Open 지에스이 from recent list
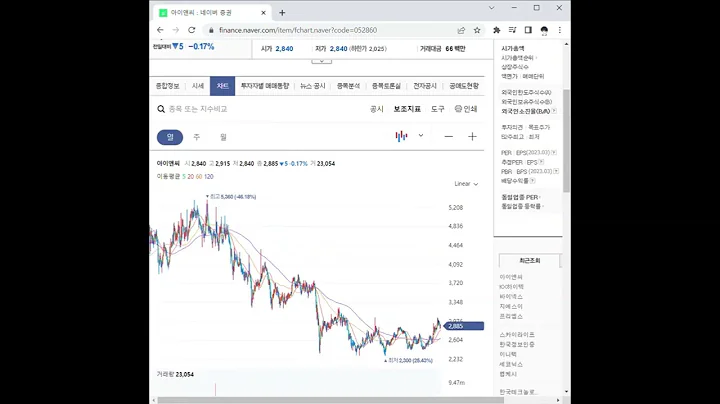The width and height of the screenshot is (720, 404). point(511,306)
